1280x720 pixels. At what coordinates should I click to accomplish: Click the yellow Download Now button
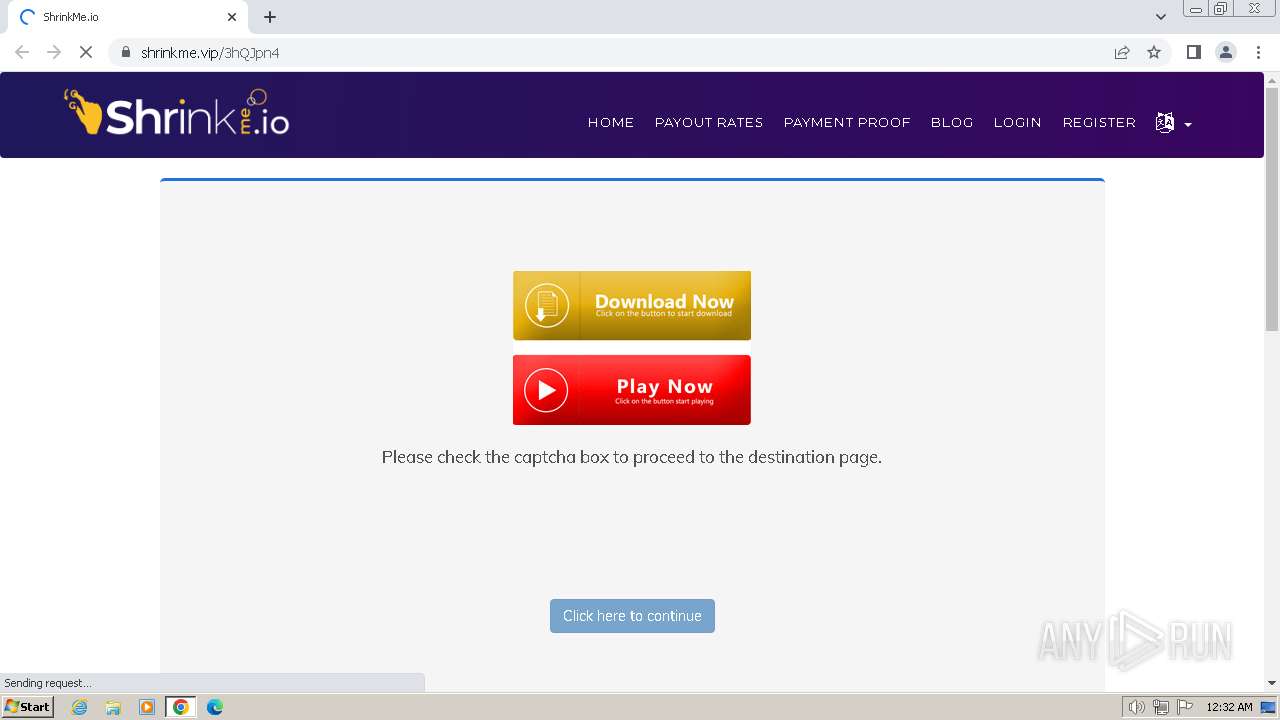(632, 305)
